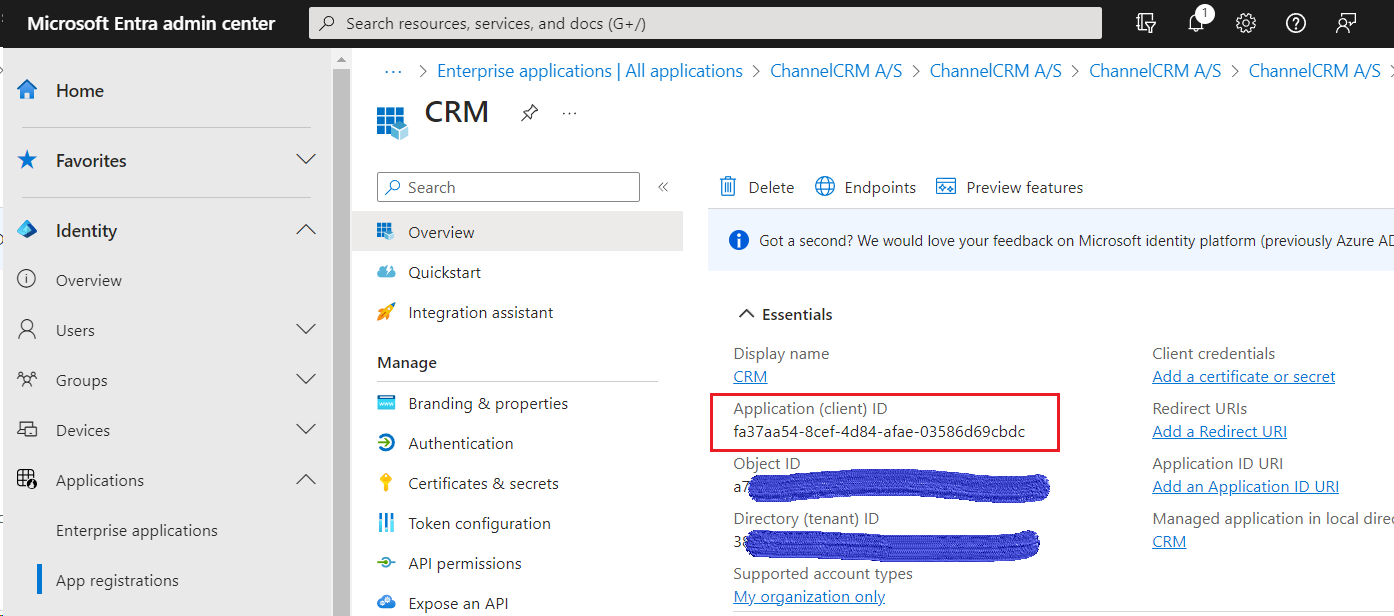Screen dimensions: 1394x616
Task: Click the Preview features toolbar button
Action: (x=1009, y=187)
